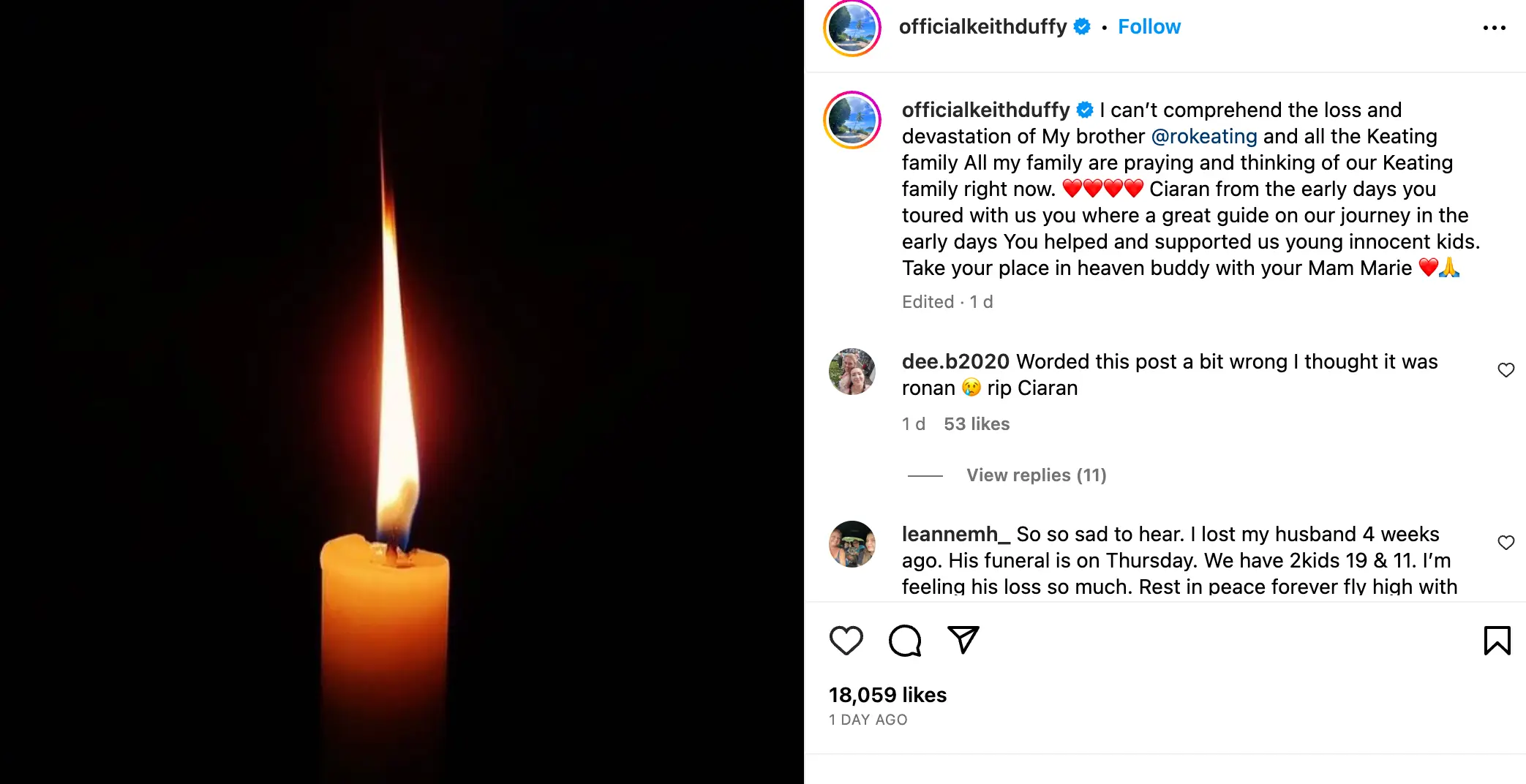Select username officialkeithduffy in the caption
The image size is (1526, 784).
[983, 110]
